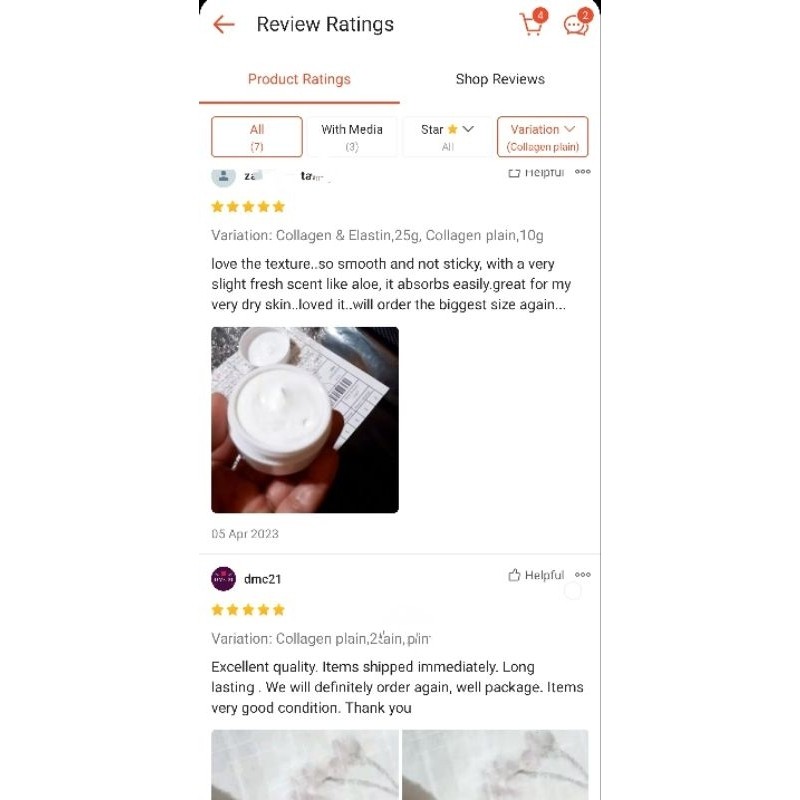Open dmc21's second review photo

pos(495,765)
